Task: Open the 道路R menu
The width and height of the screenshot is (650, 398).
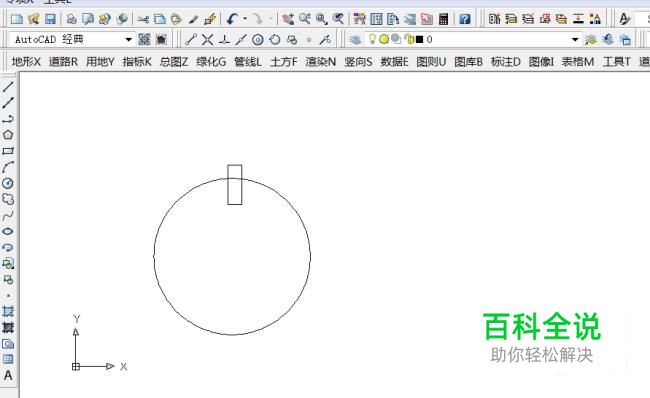Action: (63, 62)
